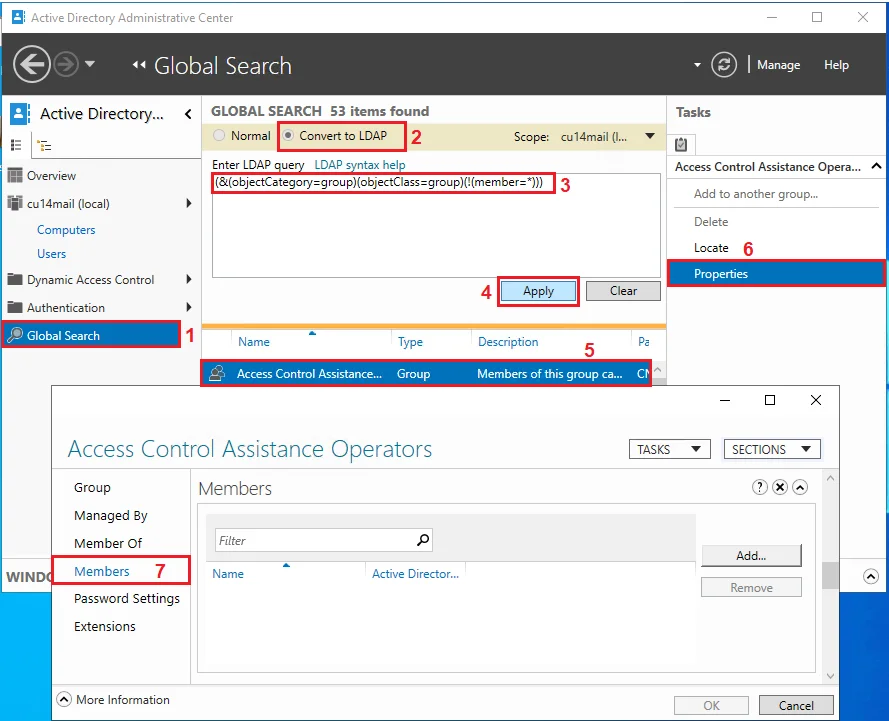Click the Members section help icon
The height and width of the screenshot is (721, 889).
click(x=759, y=487)
